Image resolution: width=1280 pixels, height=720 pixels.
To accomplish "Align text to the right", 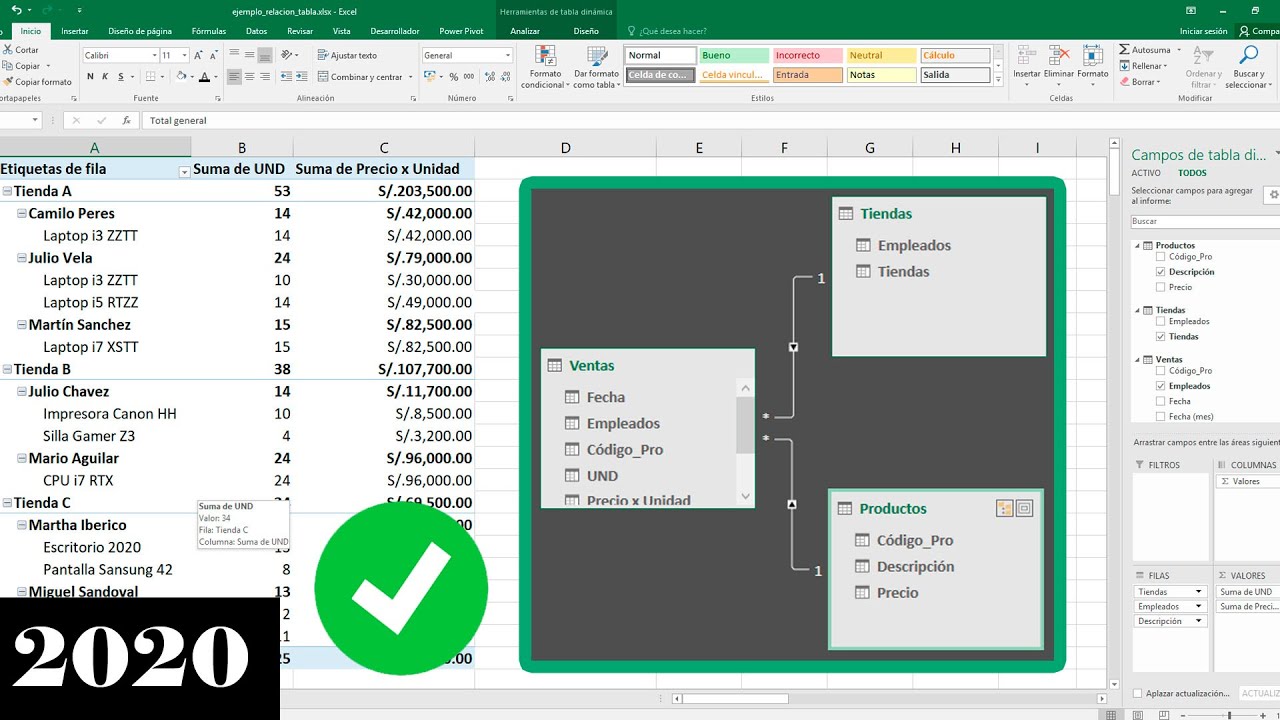I will tap(264, 77).
